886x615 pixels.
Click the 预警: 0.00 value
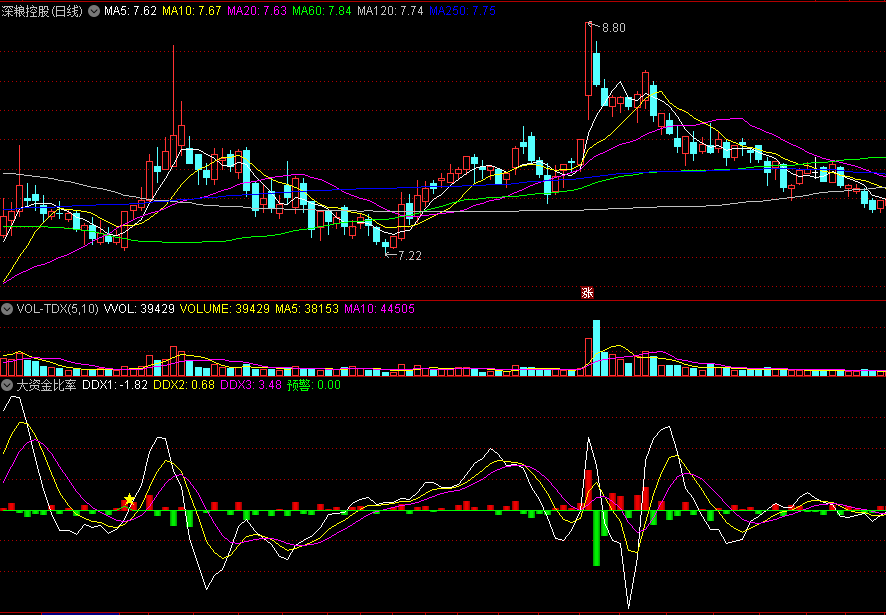tap(314, 386)
